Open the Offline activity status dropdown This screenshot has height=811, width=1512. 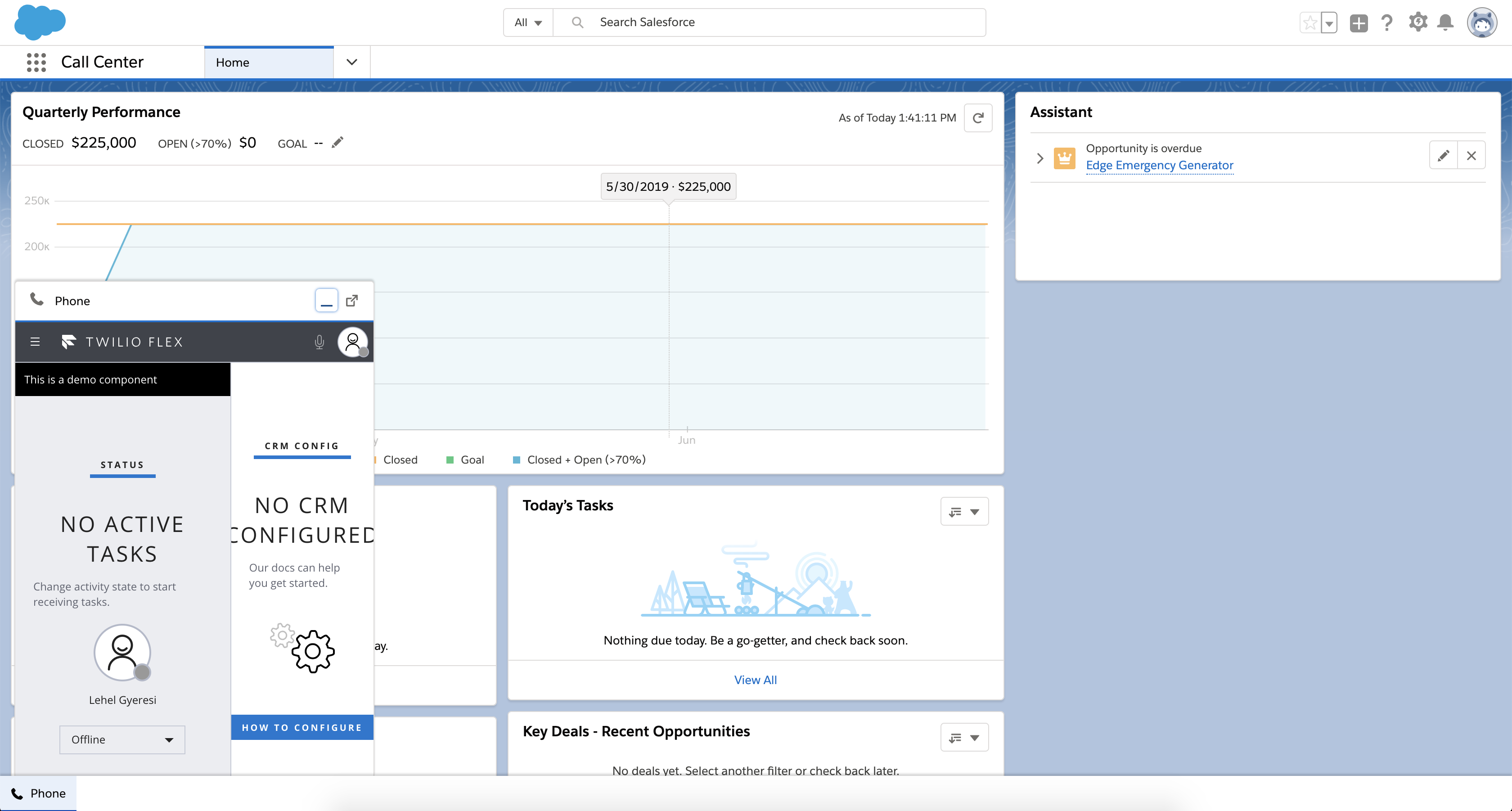[x=122, y=739]
